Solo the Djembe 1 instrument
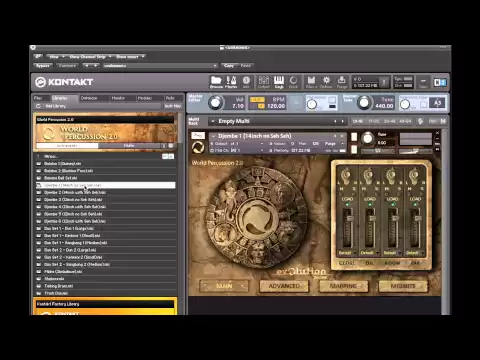The width and height of the screenshot is (480, 360). click(354, 137)
